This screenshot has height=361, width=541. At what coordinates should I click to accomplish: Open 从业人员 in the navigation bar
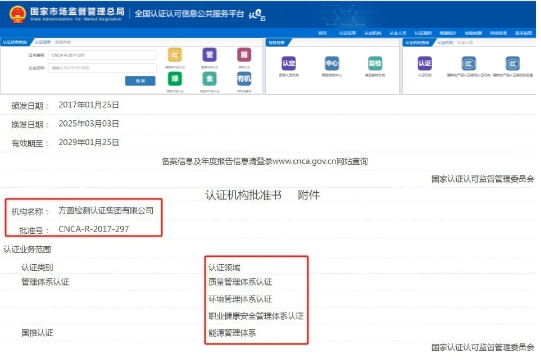[x=398, y=33]
